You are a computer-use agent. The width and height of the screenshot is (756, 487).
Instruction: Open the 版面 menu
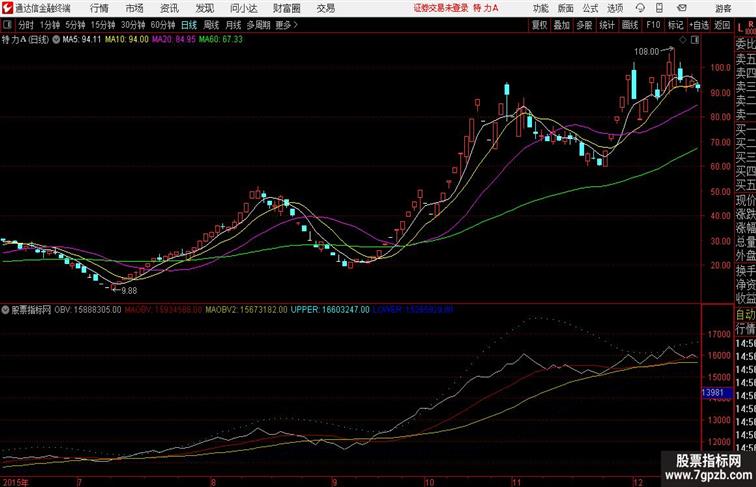coord(566,8)
